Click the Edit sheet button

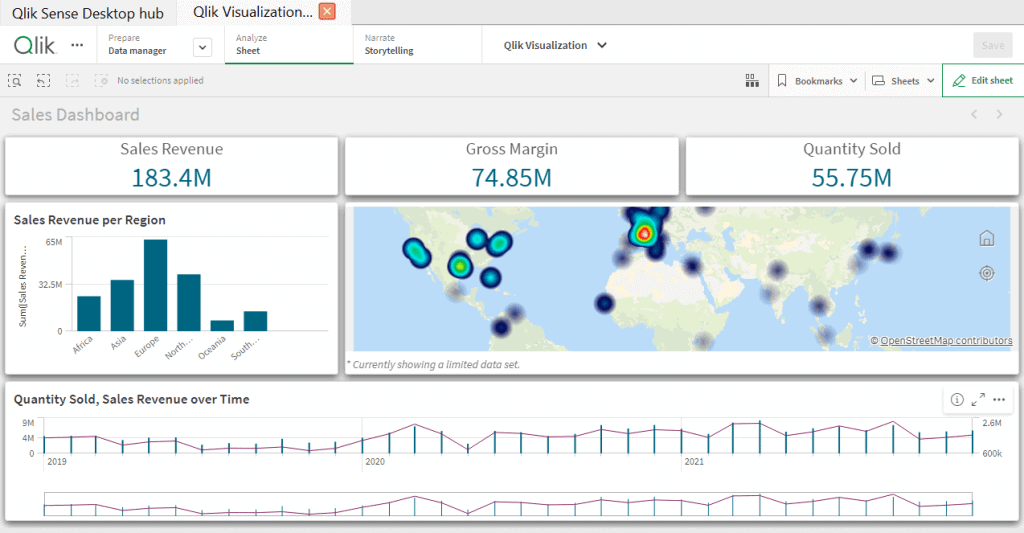[x=983, y=80]
